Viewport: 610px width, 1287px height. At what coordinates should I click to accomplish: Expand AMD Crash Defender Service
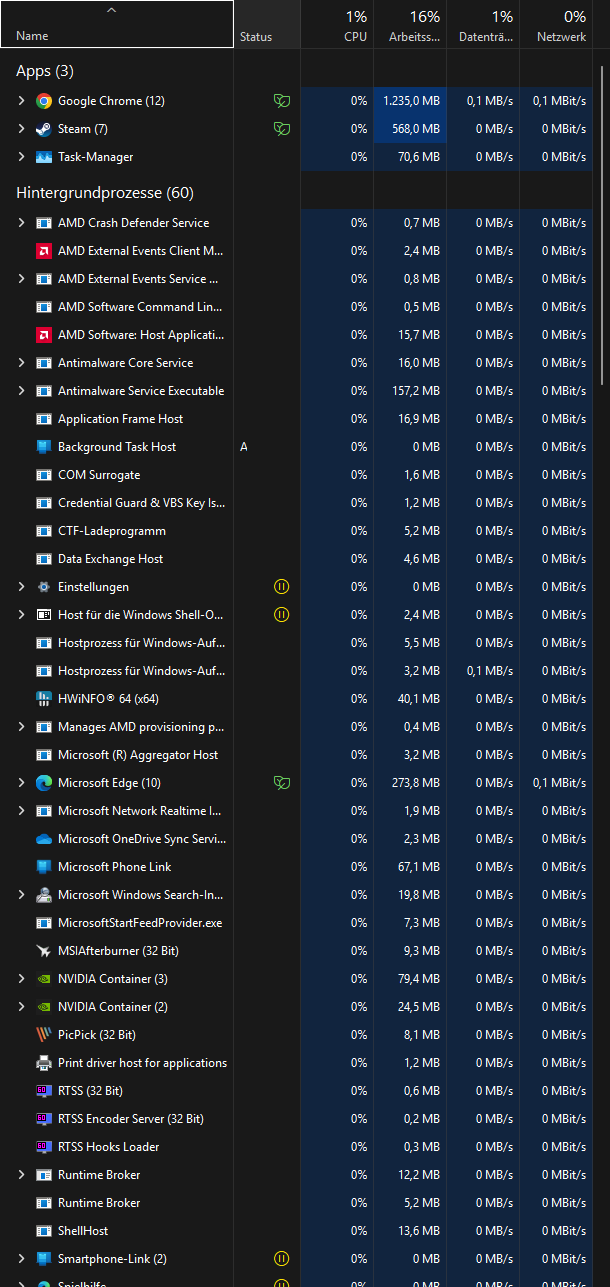click(21, 223)
